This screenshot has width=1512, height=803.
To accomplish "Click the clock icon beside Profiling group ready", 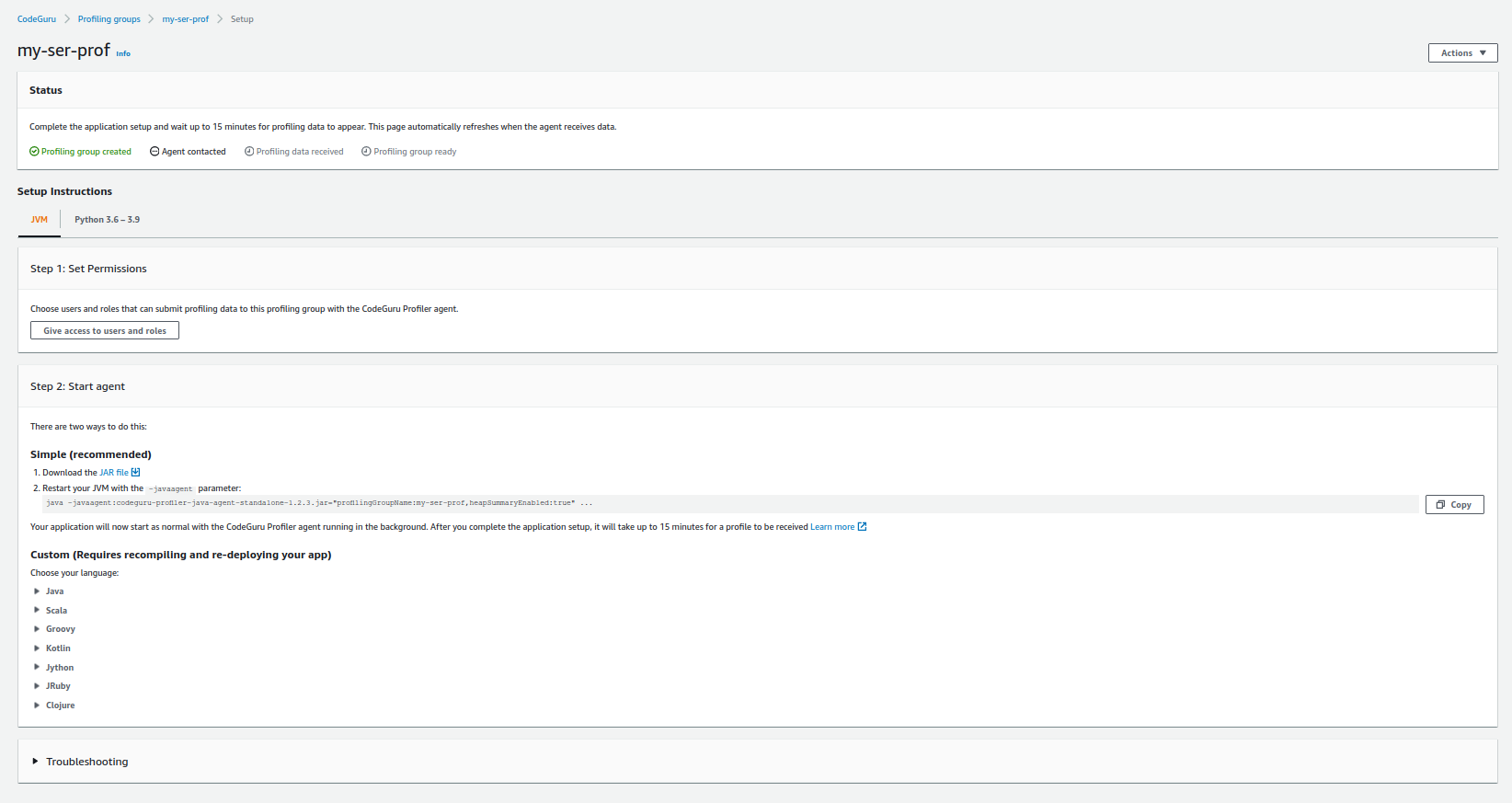I will pyautogui.click(x=366, y=152).
